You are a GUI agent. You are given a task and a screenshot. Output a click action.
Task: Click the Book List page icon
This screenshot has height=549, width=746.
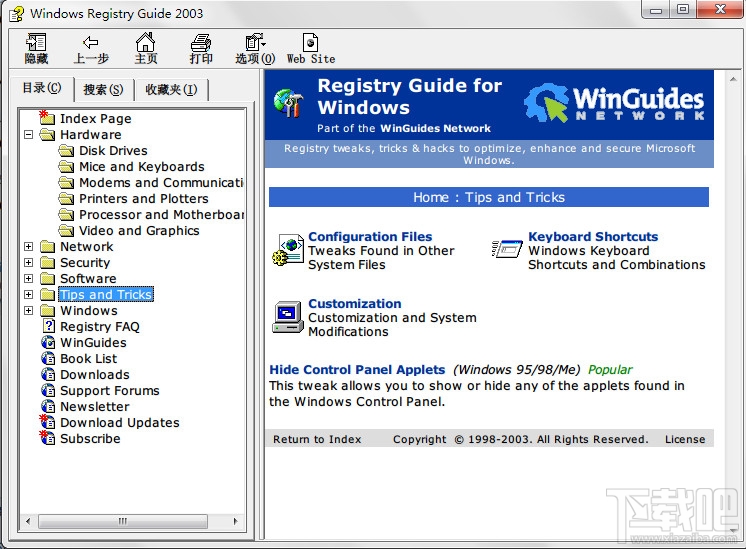(48, 358)
